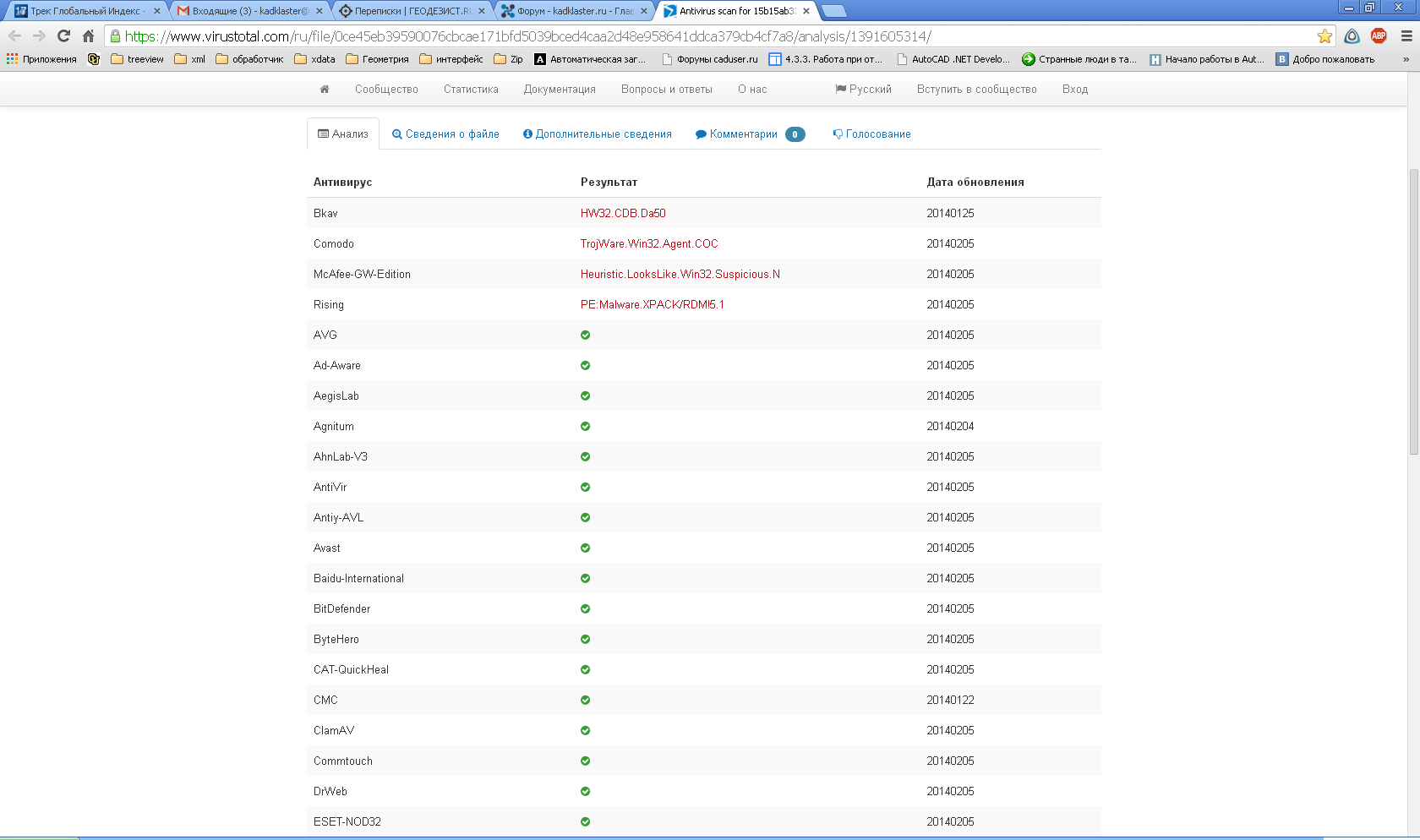1420x840 pixels.
Task: Open the Комментарии tab
Action: point(743,134)
